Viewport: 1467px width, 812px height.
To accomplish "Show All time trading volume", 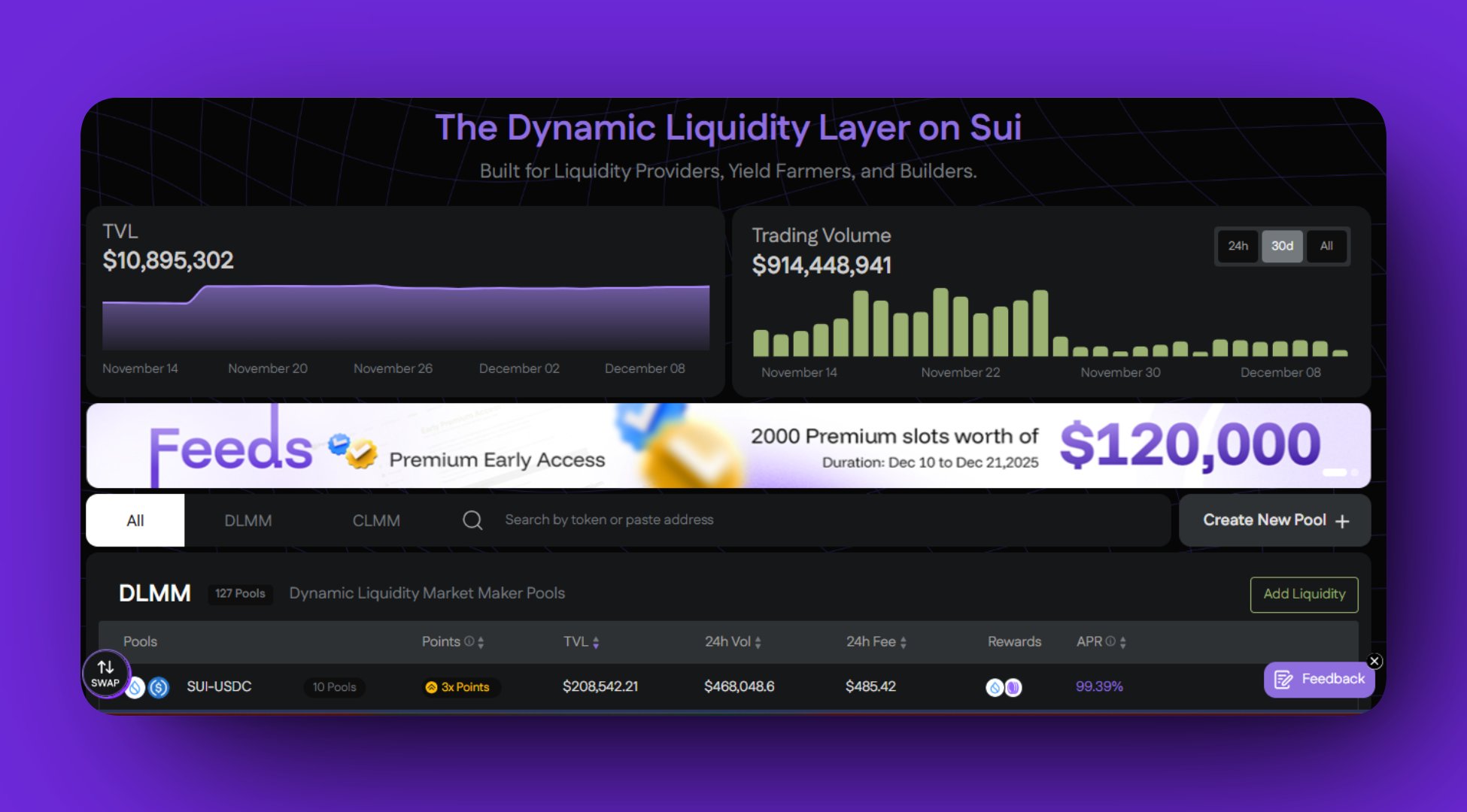I will pos(1326,246).
